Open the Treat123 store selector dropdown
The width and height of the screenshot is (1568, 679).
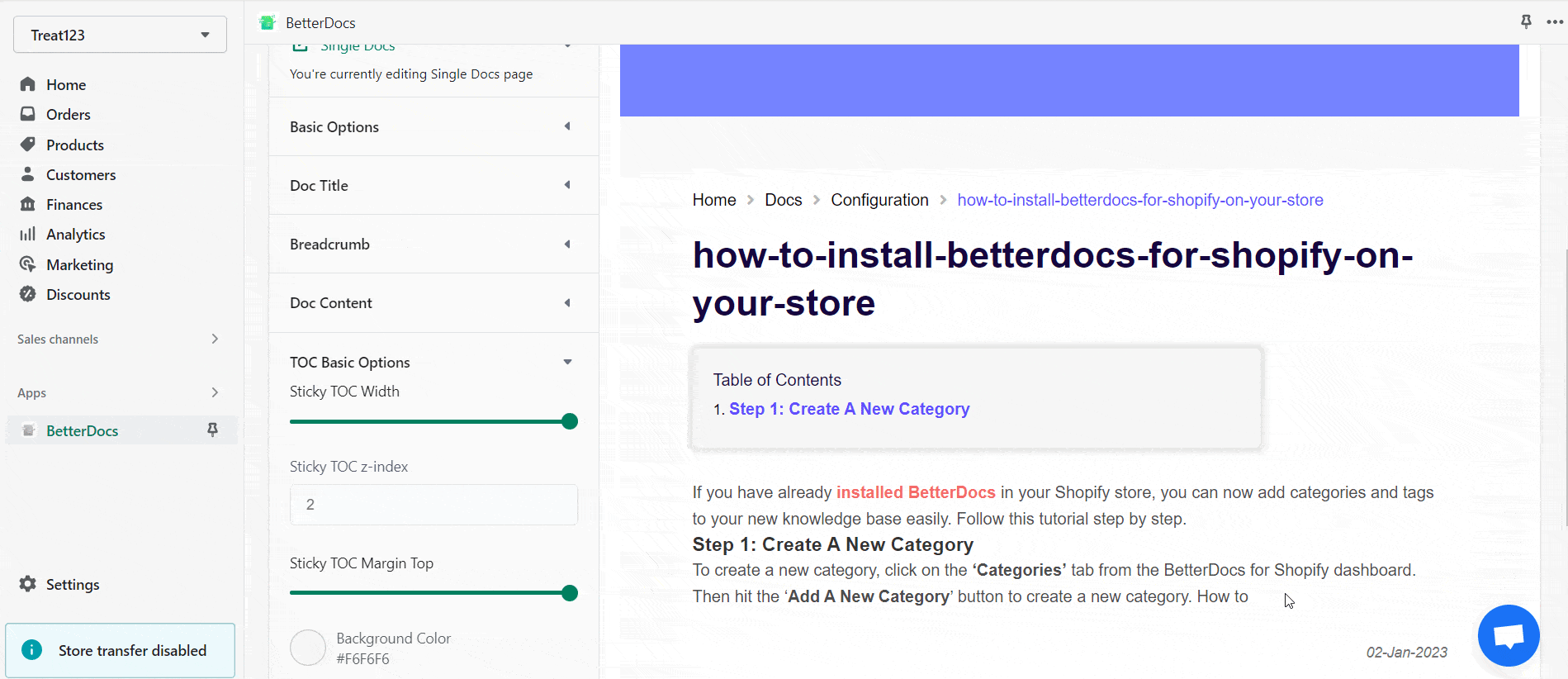[x=120, y=35]
